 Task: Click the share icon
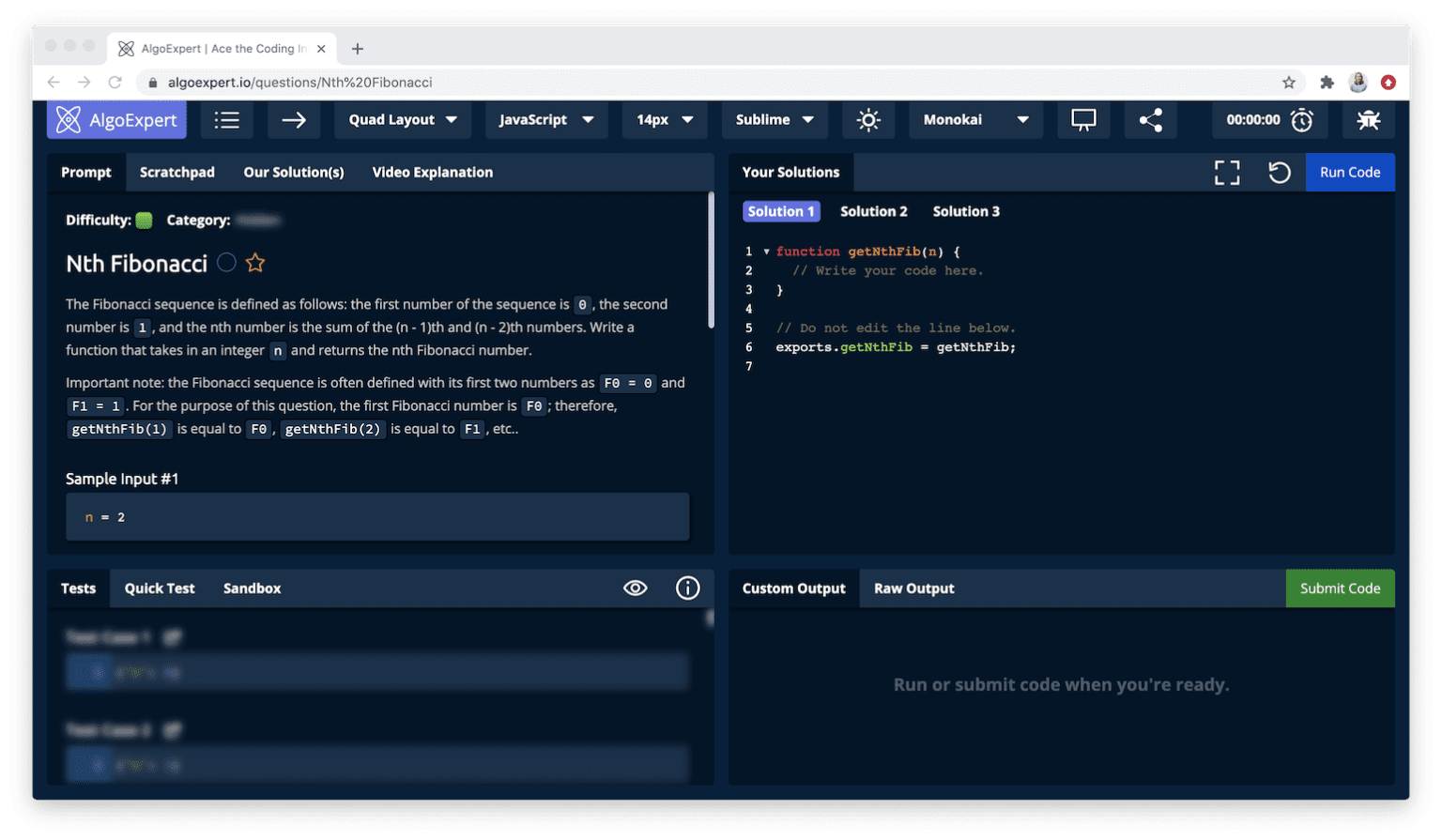pyautogui.click(x=1150, y=120)
